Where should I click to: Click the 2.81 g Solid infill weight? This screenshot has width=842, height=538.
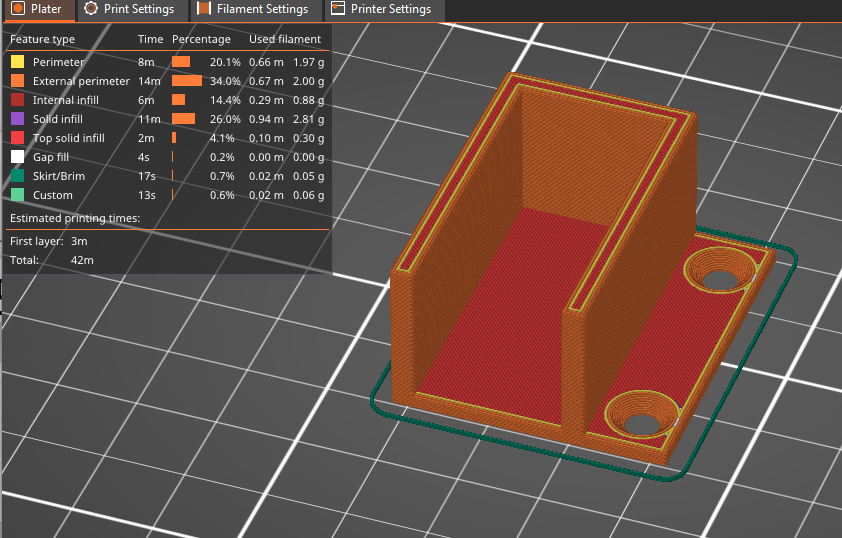(308, 119)
